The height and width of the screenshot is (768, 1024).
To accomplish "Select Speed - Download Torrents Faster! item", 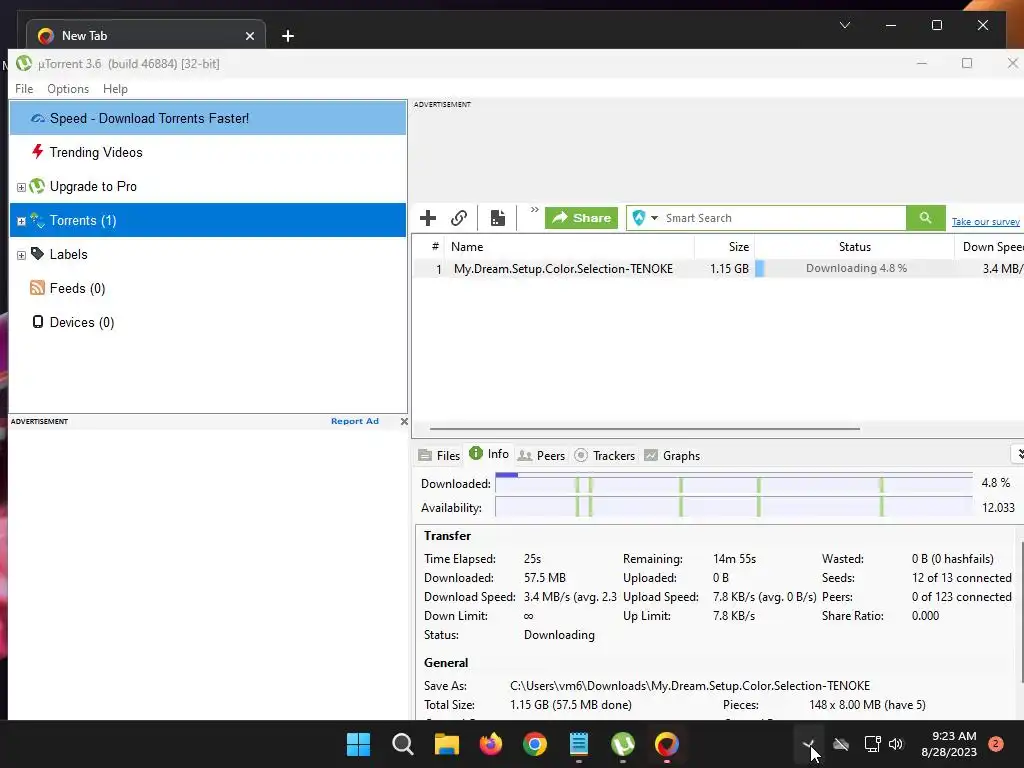I will tap(208, 118).
